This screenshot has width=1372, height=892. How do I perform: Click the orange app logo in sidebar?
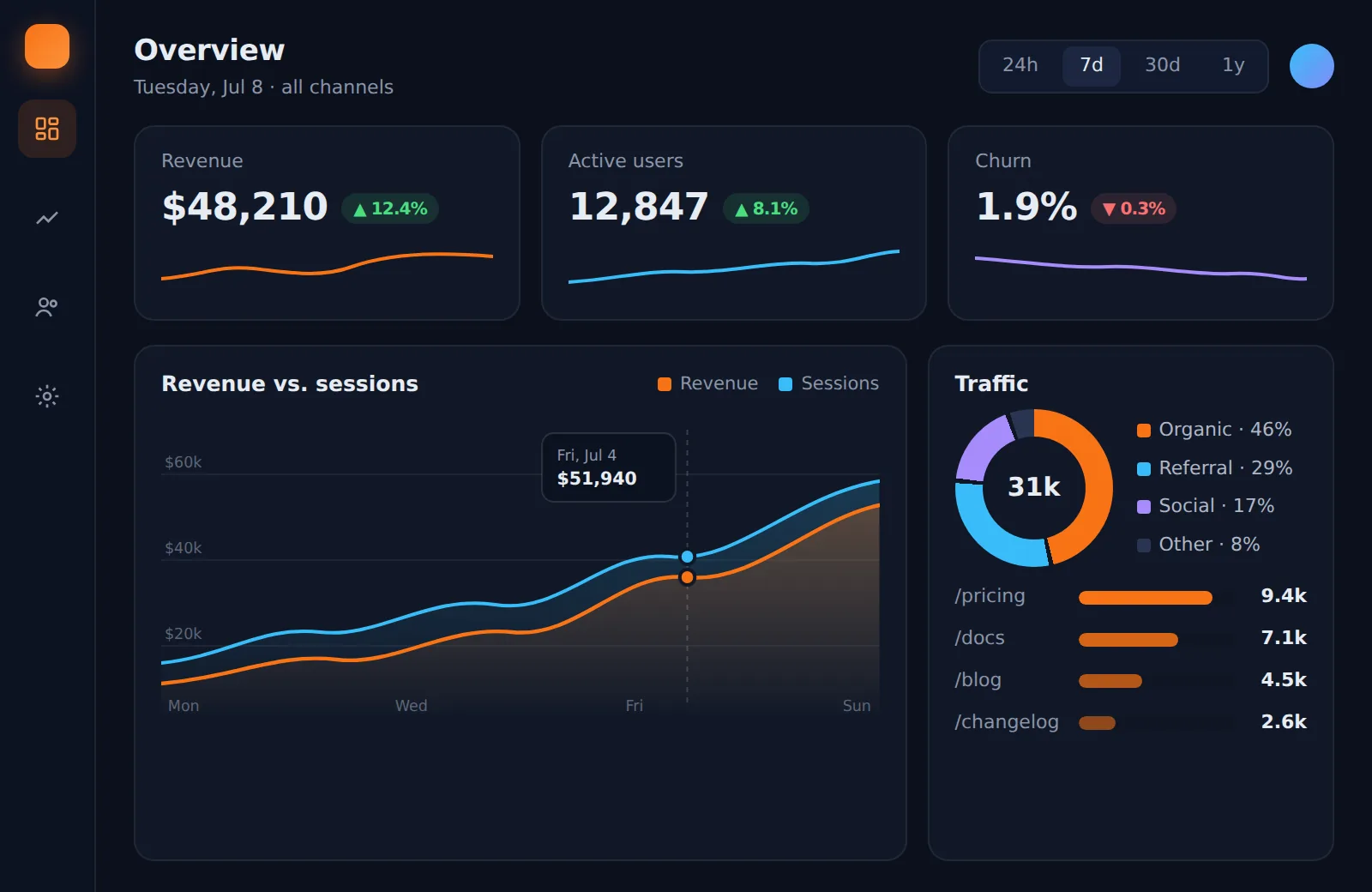[x=47, y=46]
